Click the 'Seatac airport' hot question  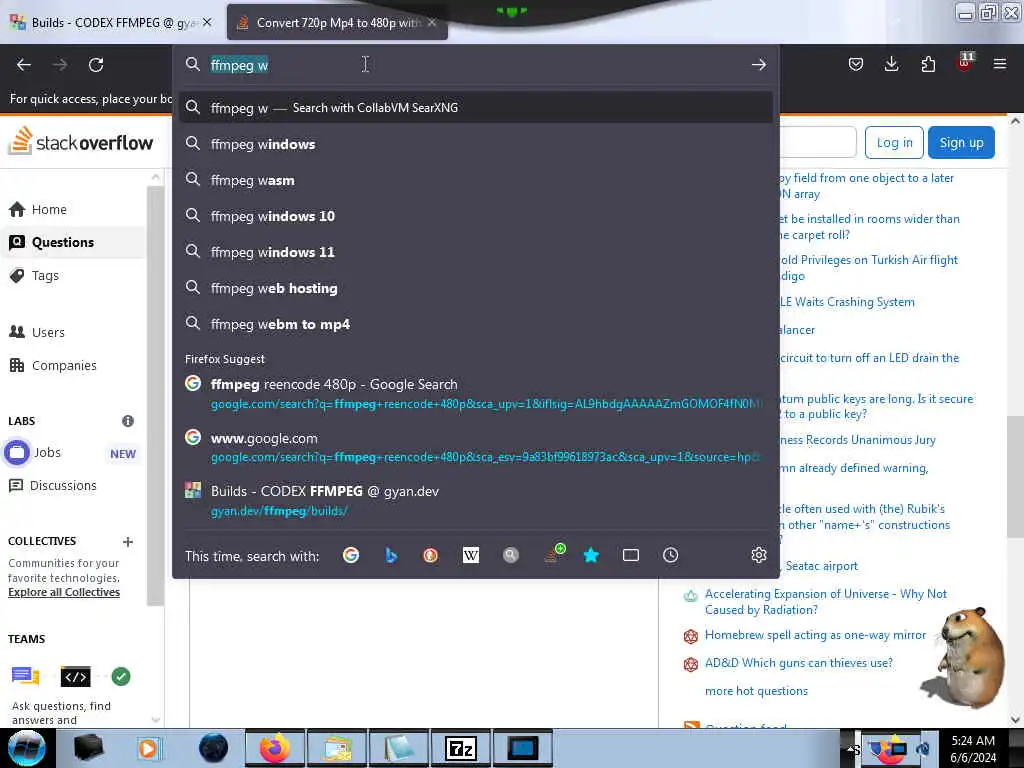821,566
